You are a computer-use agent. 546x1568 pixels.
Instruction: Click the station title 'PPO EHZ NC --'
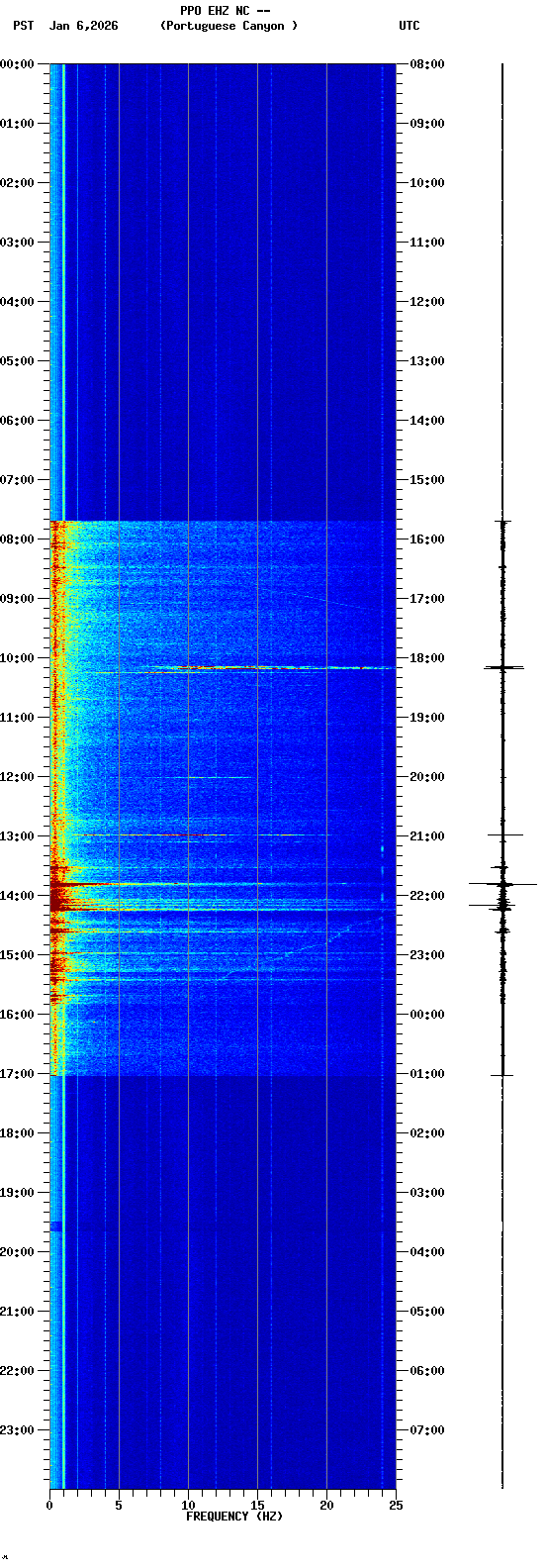tap(225, 11)
